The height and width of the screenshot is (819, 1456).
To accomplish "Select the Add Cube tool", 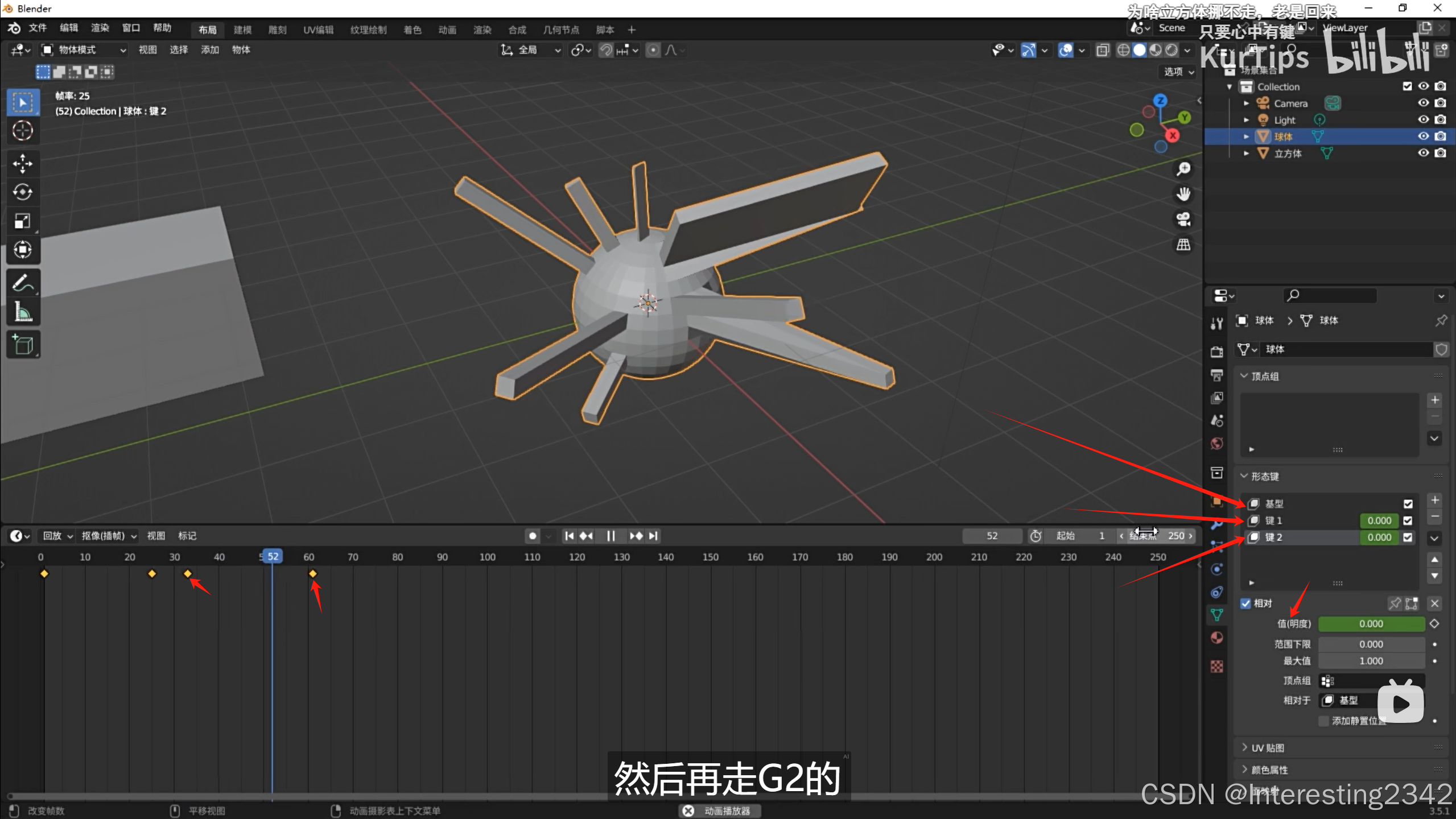I will (23, 345).
